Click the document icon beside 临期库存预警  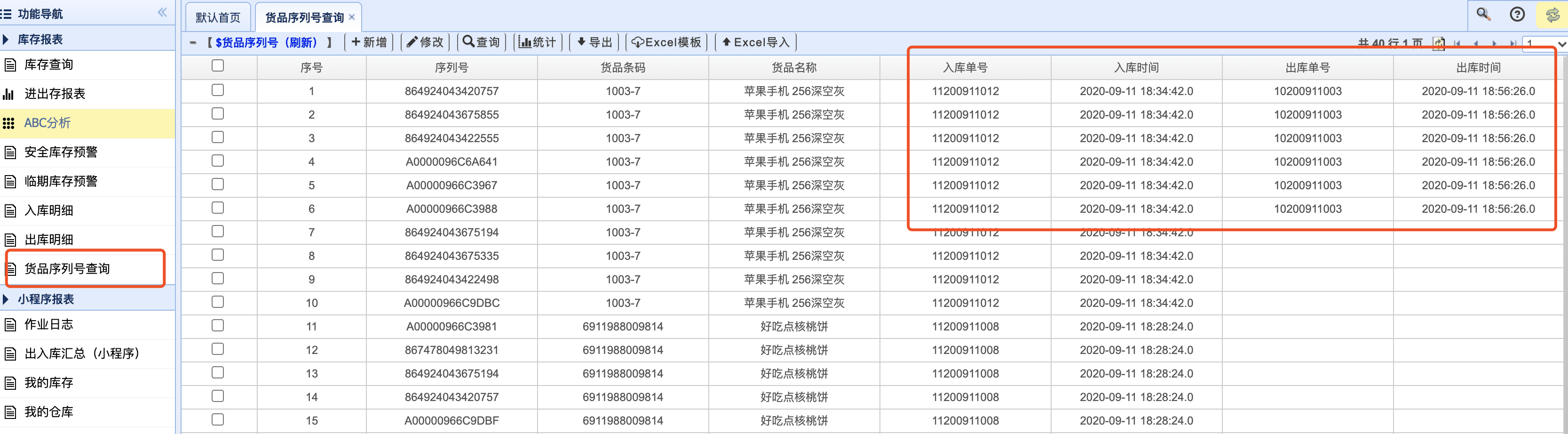pos(10,182)
